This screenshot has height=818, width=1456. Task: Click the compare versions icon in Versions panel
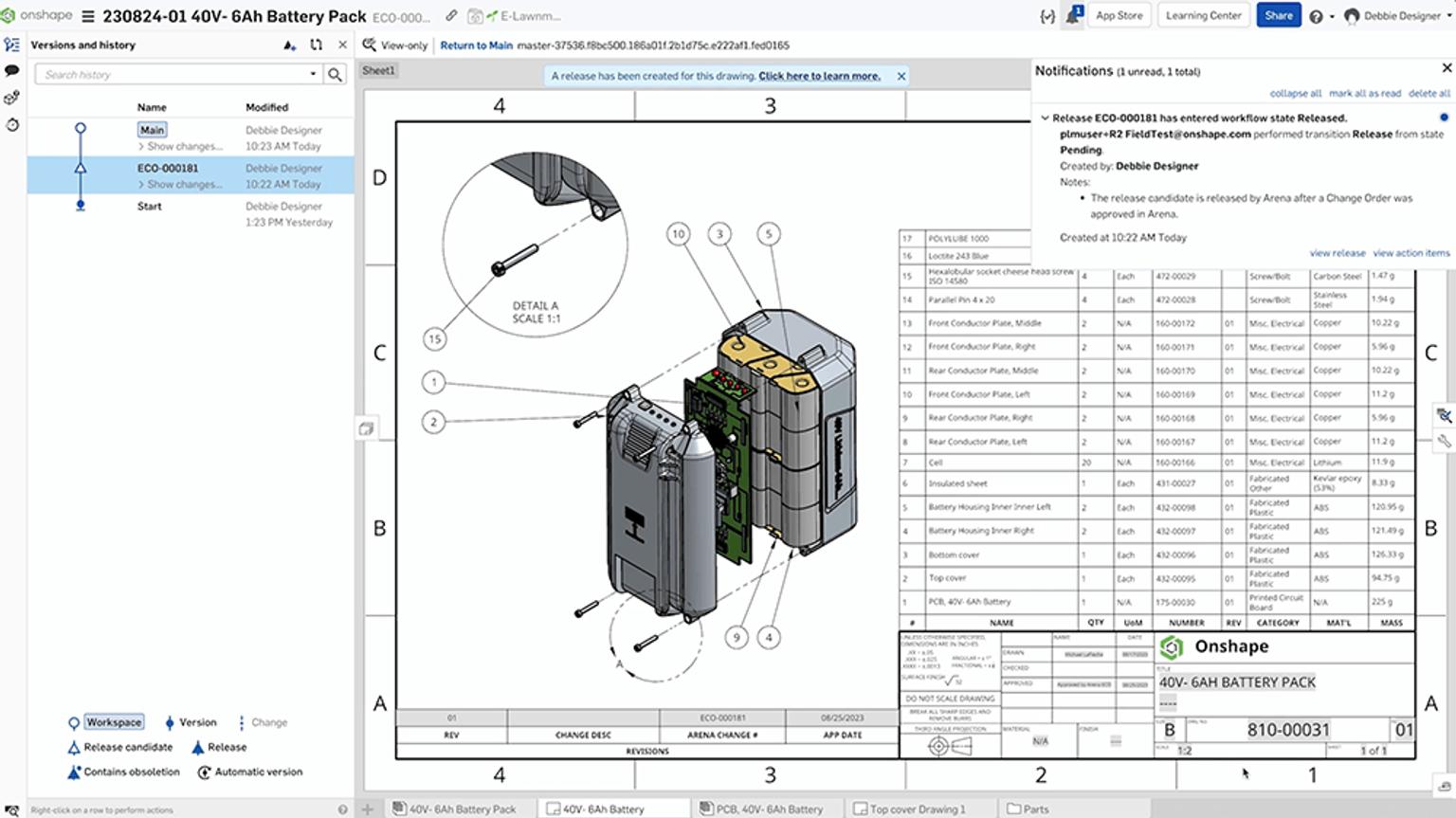318,45
